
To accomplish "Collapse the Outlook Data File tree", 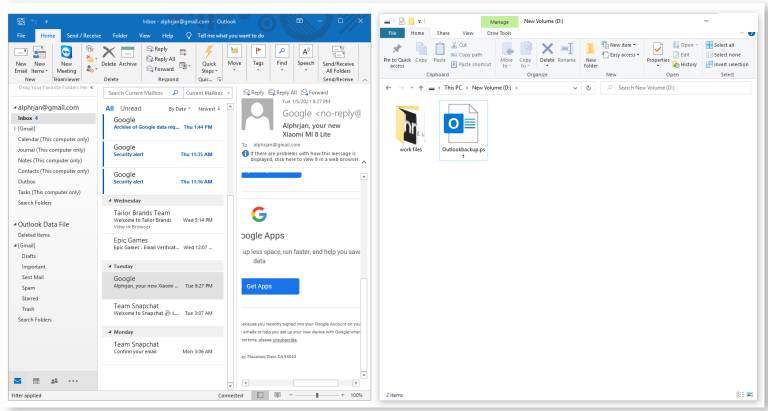I will click(x=15, y=224).
